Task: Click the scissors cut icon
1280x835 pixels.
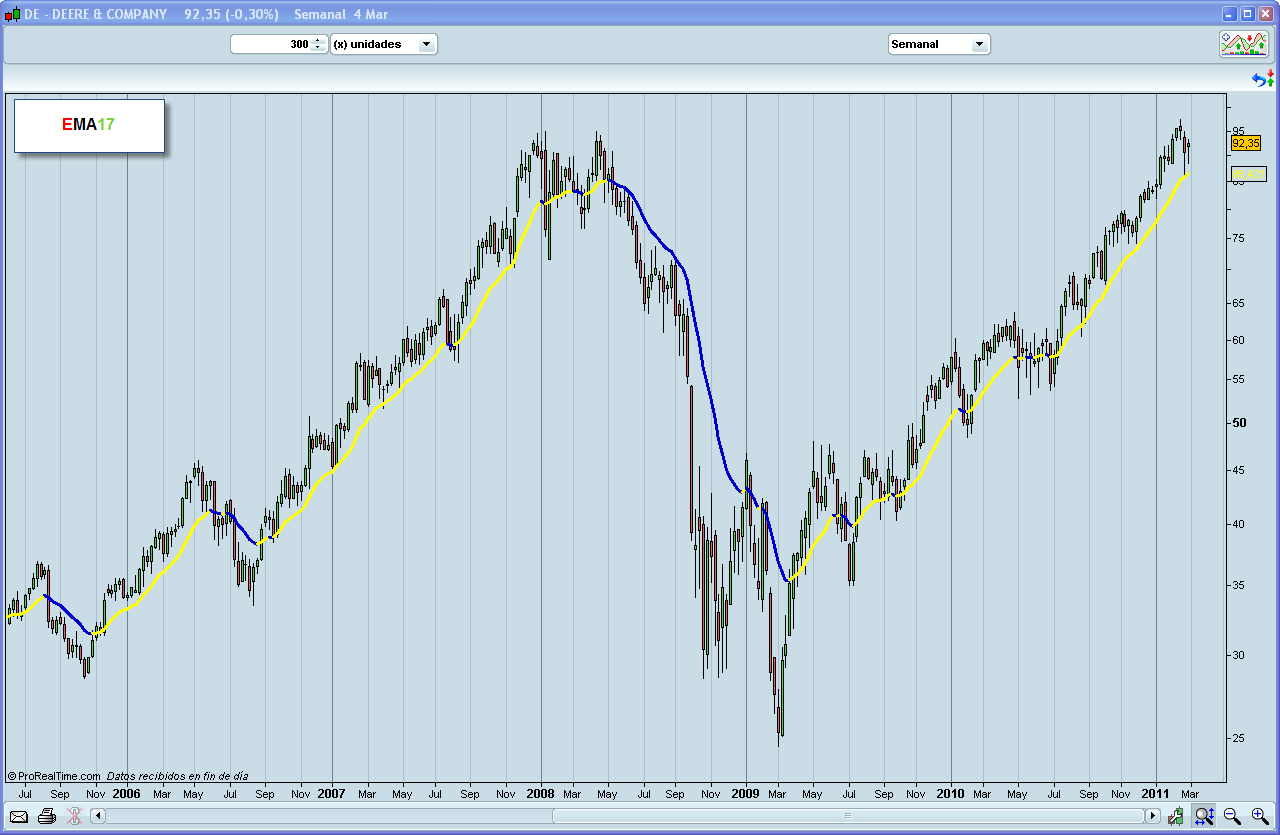Action: (73, 816)
